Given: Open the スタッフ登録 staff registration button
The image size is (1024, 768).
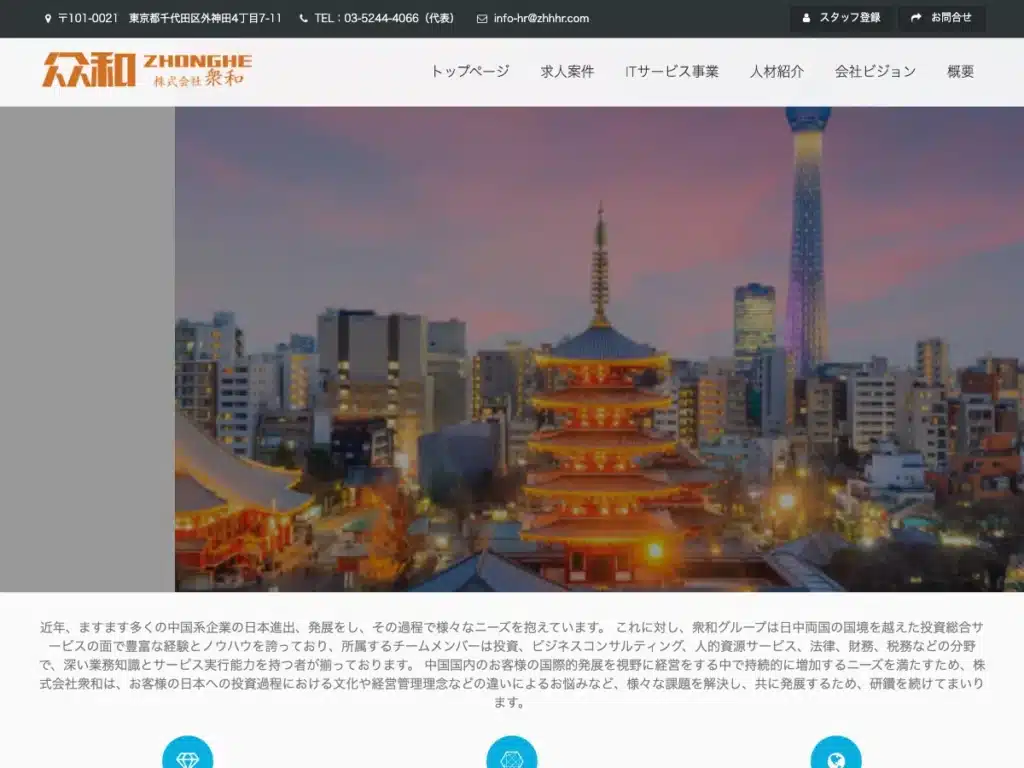Looking at the screenshot, I should (x=842, y=18).
